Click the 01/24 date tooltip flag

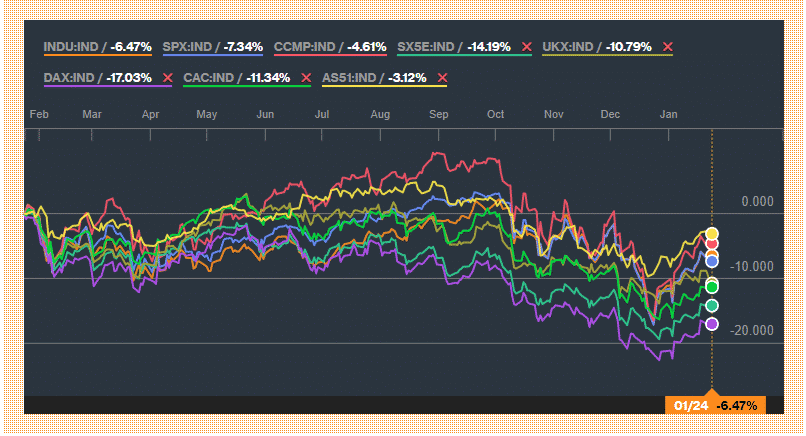point(715,405)
